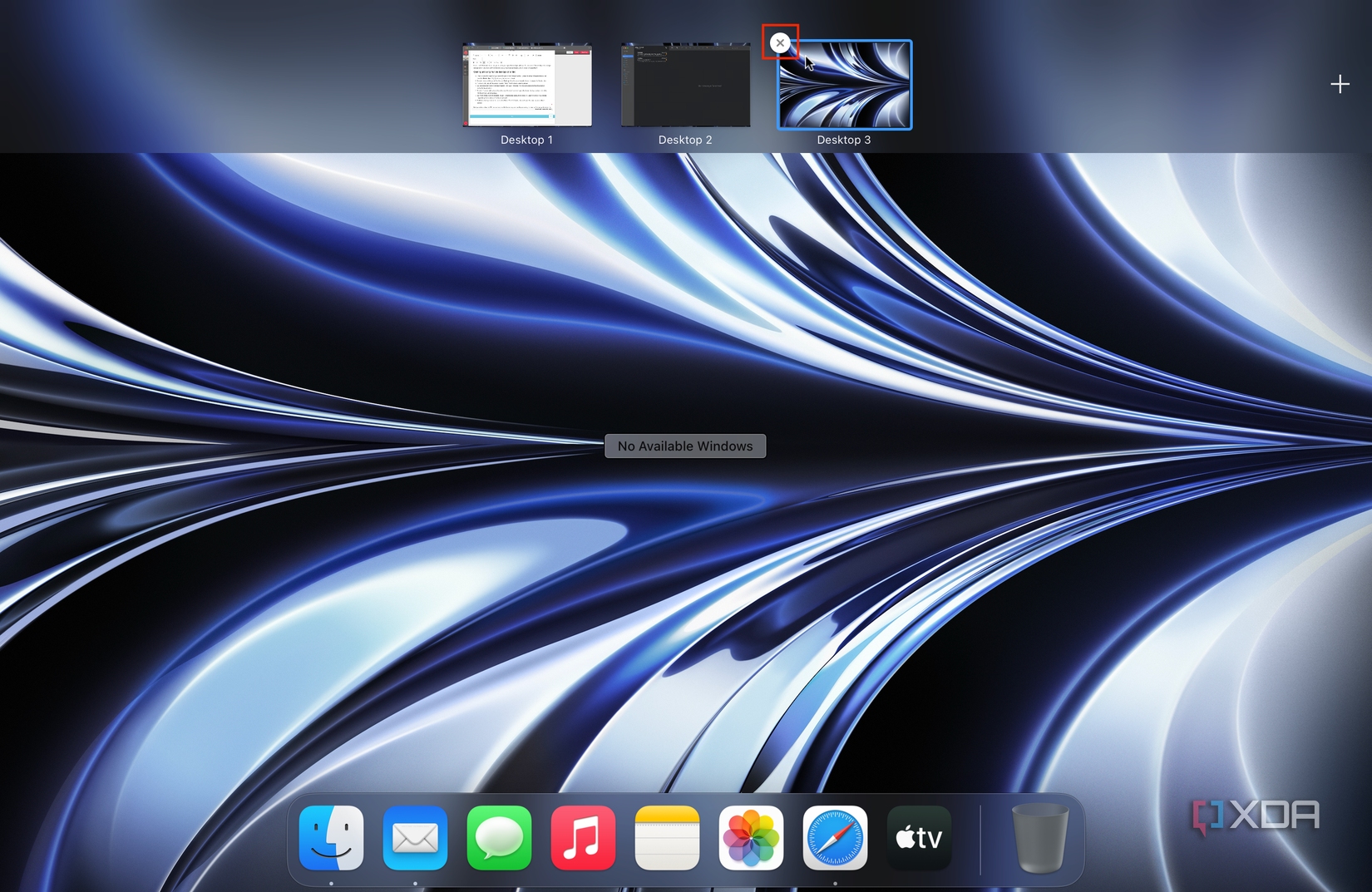Viewport: 1372px width, 892px height.
Task: Launch Apple Music
Action: coord(583,838)
